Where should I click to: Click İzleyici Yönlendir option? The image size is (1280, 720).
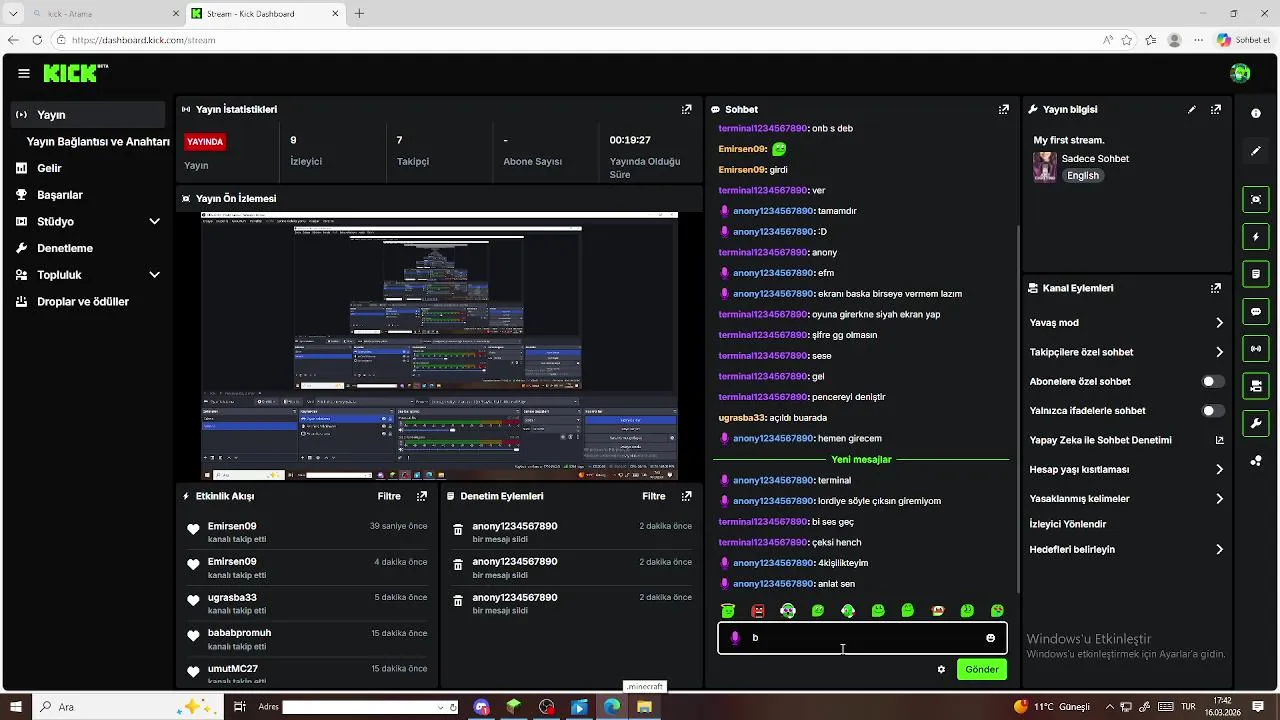point(1068,524)
